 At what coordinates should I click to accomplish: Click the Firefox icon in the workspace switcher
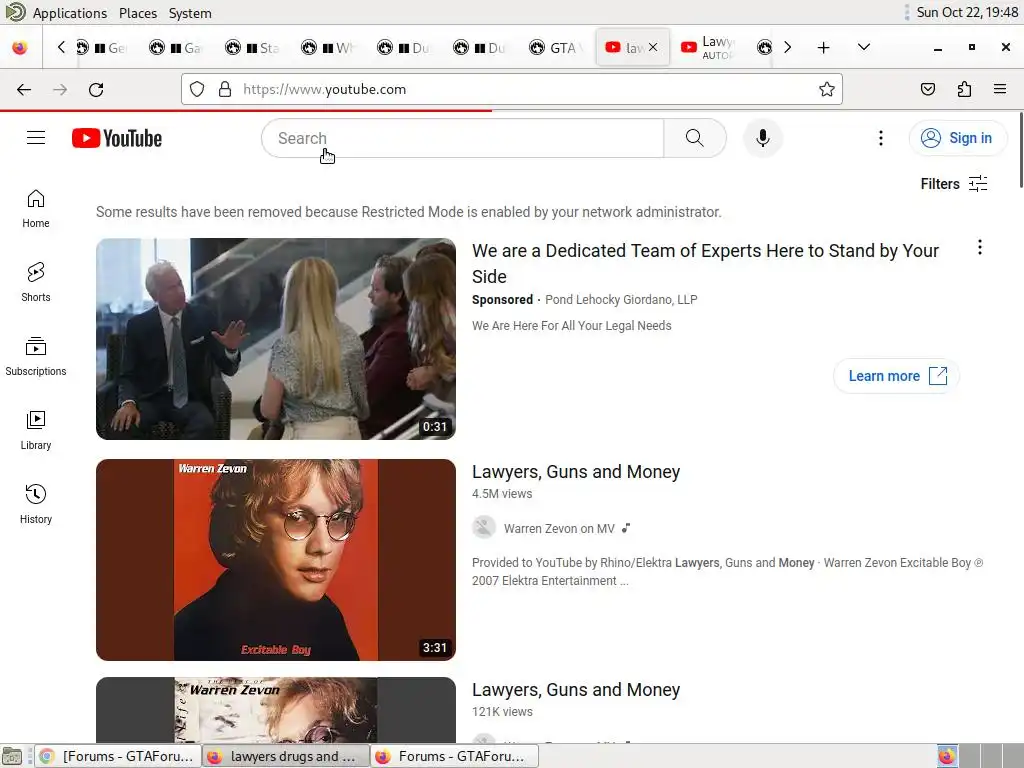[x=946, y=756]
